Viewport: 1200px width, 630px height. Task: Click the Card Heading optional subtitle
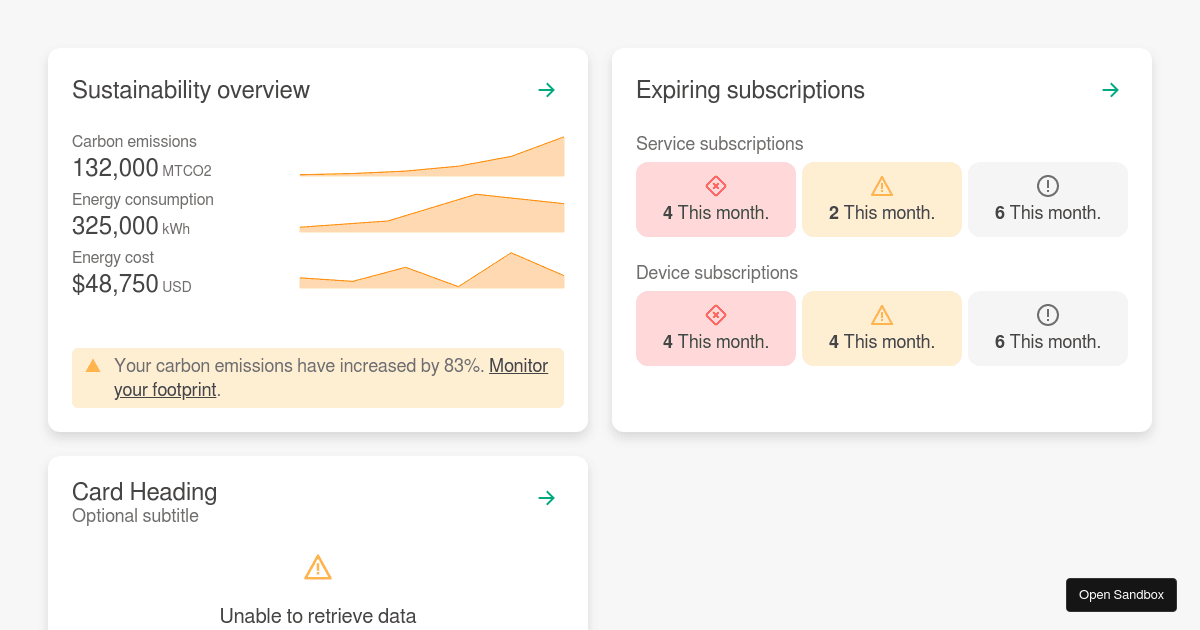pos(135,516)
